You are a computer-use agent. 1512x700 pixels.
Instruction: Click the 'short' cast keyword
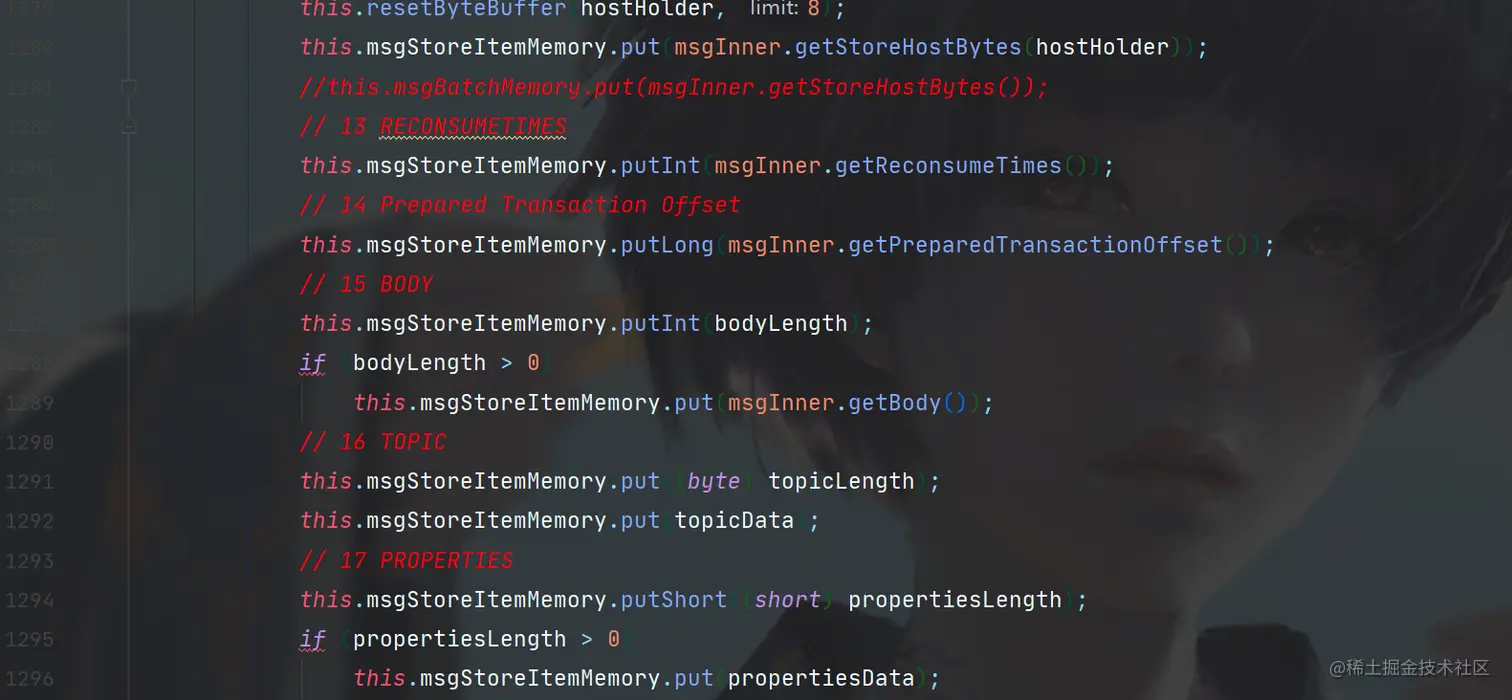pos(788,600)
